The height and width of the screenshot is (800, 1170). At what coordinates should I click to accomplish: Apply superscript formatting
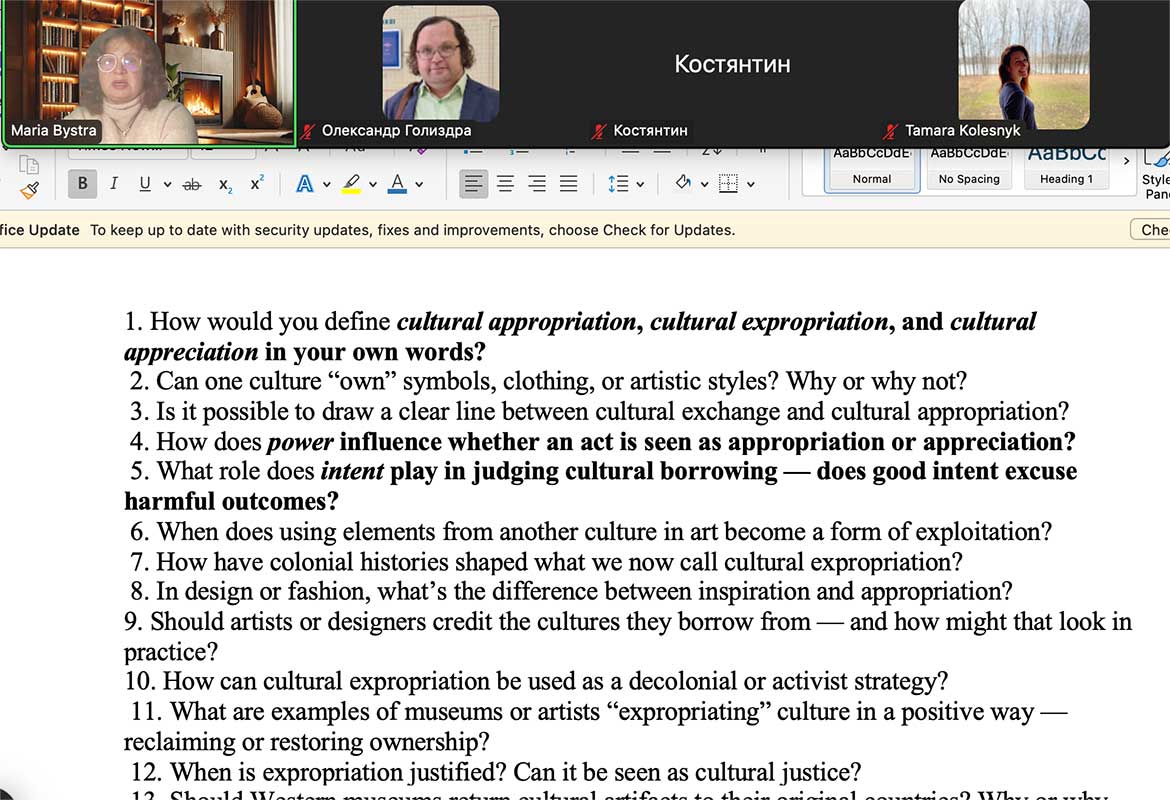pyautogui.click(x=257, y=184)
